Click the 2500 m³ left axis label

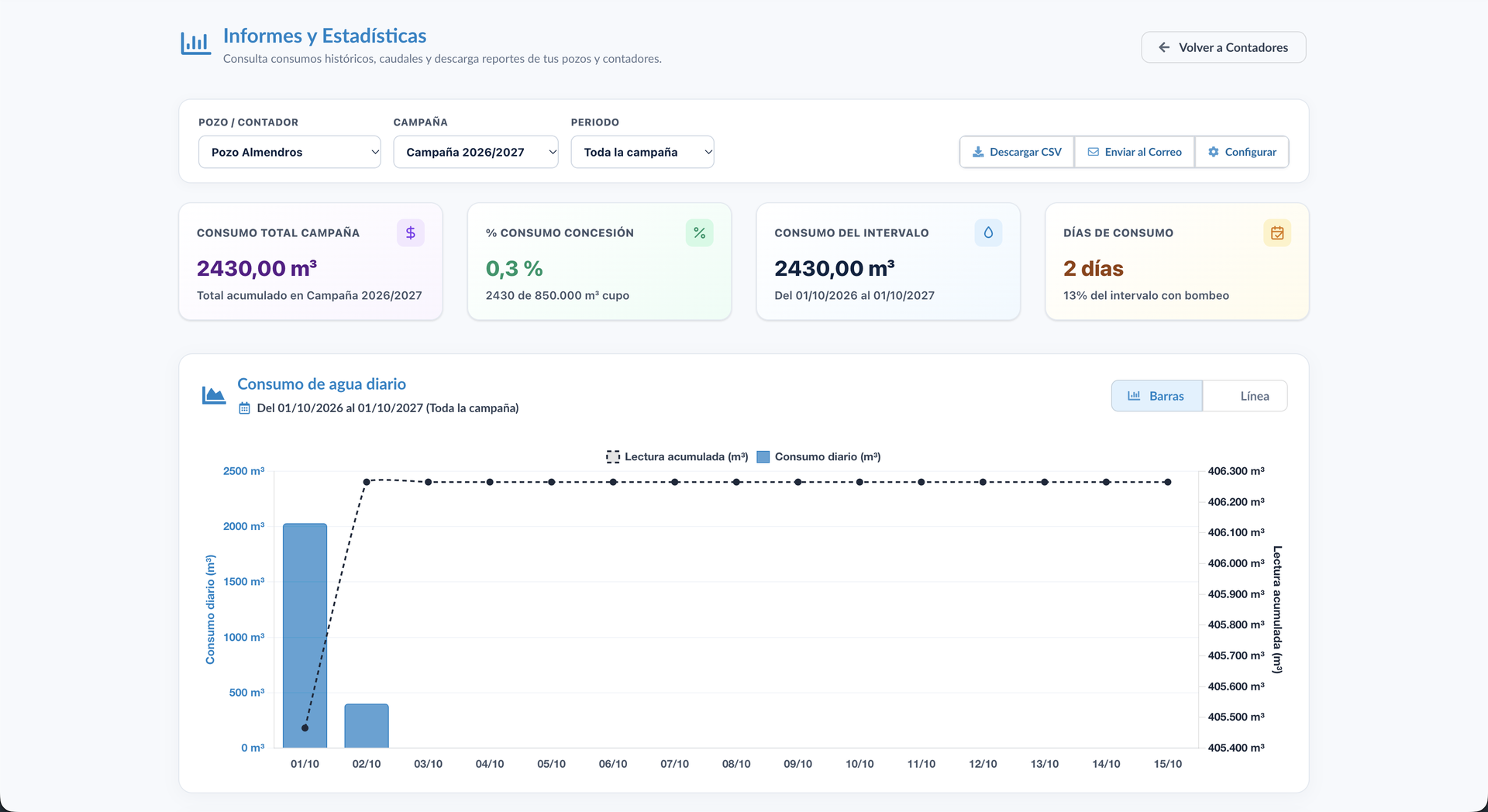point(244,471)
